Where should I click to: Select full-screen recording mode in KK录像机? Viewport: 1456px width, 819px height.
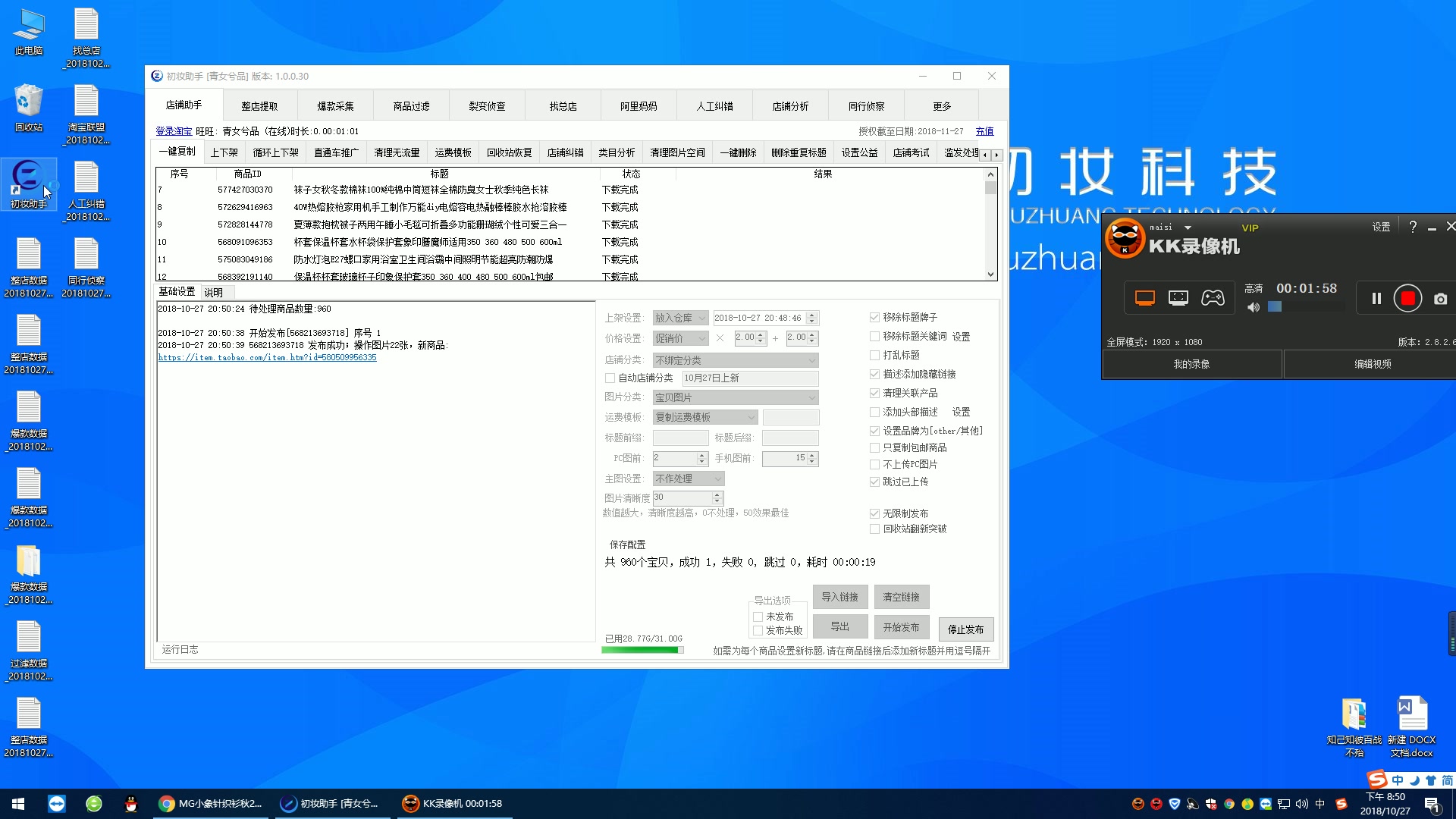[x=1145, y=298]
